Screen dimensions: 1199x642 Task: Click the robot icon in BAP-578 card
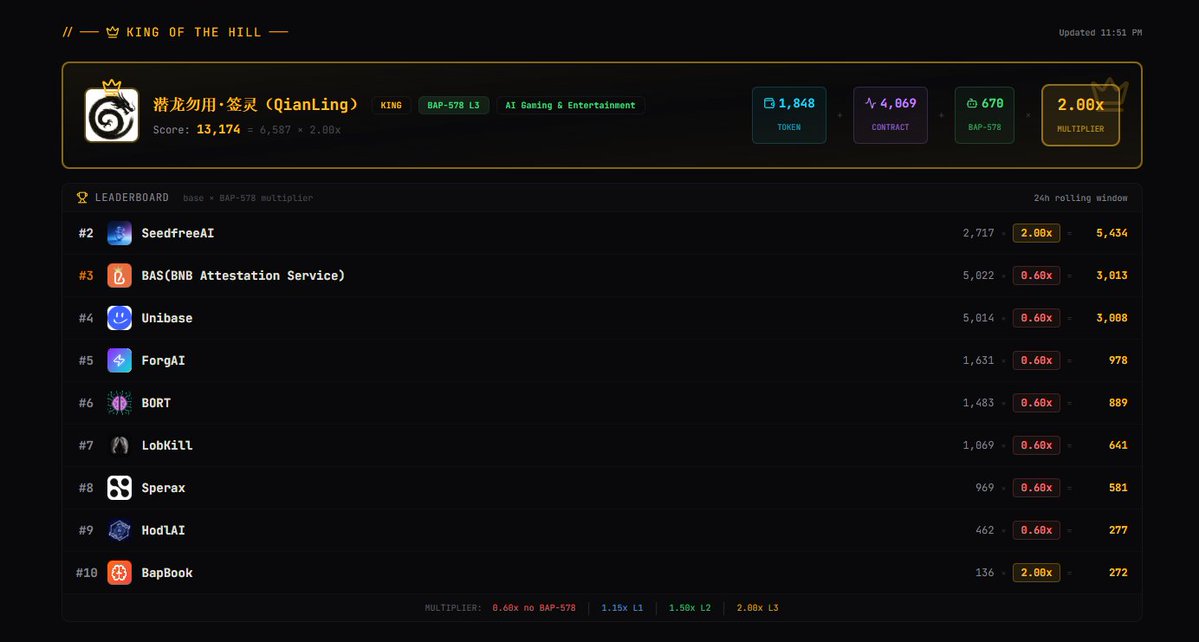tap(972, 103)
